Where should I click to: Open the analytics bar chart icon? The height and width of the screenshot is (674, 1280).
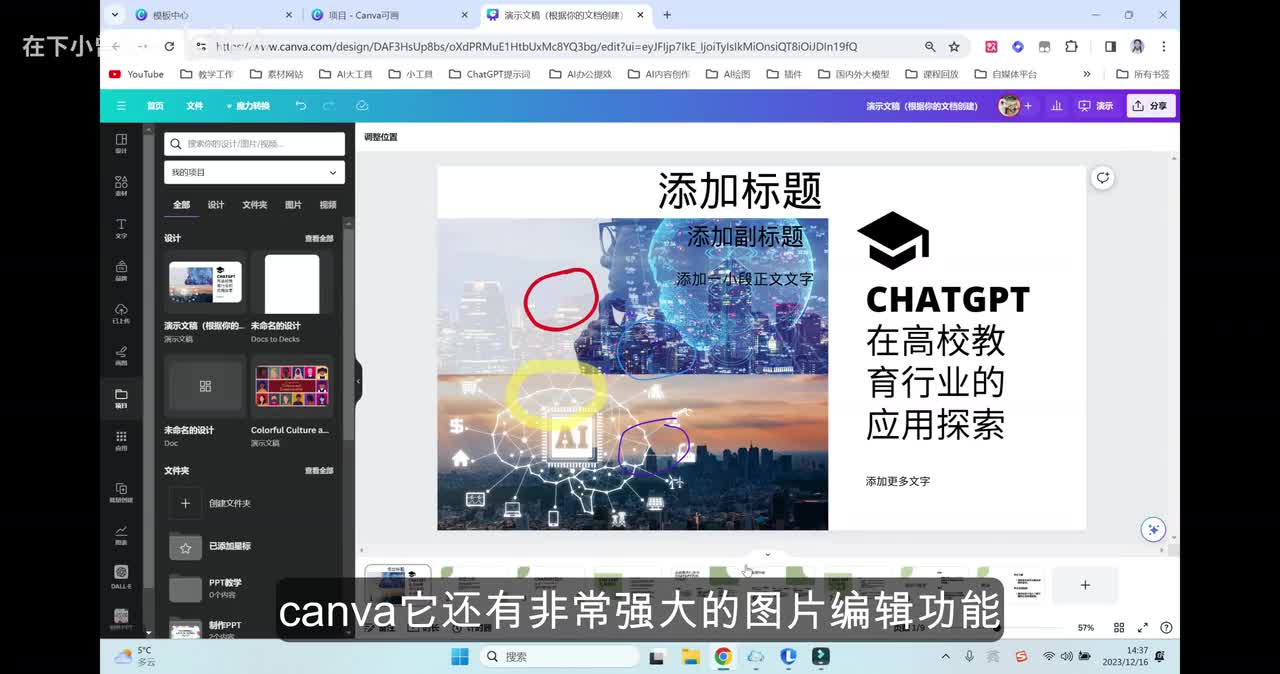tap(1056, 106)
